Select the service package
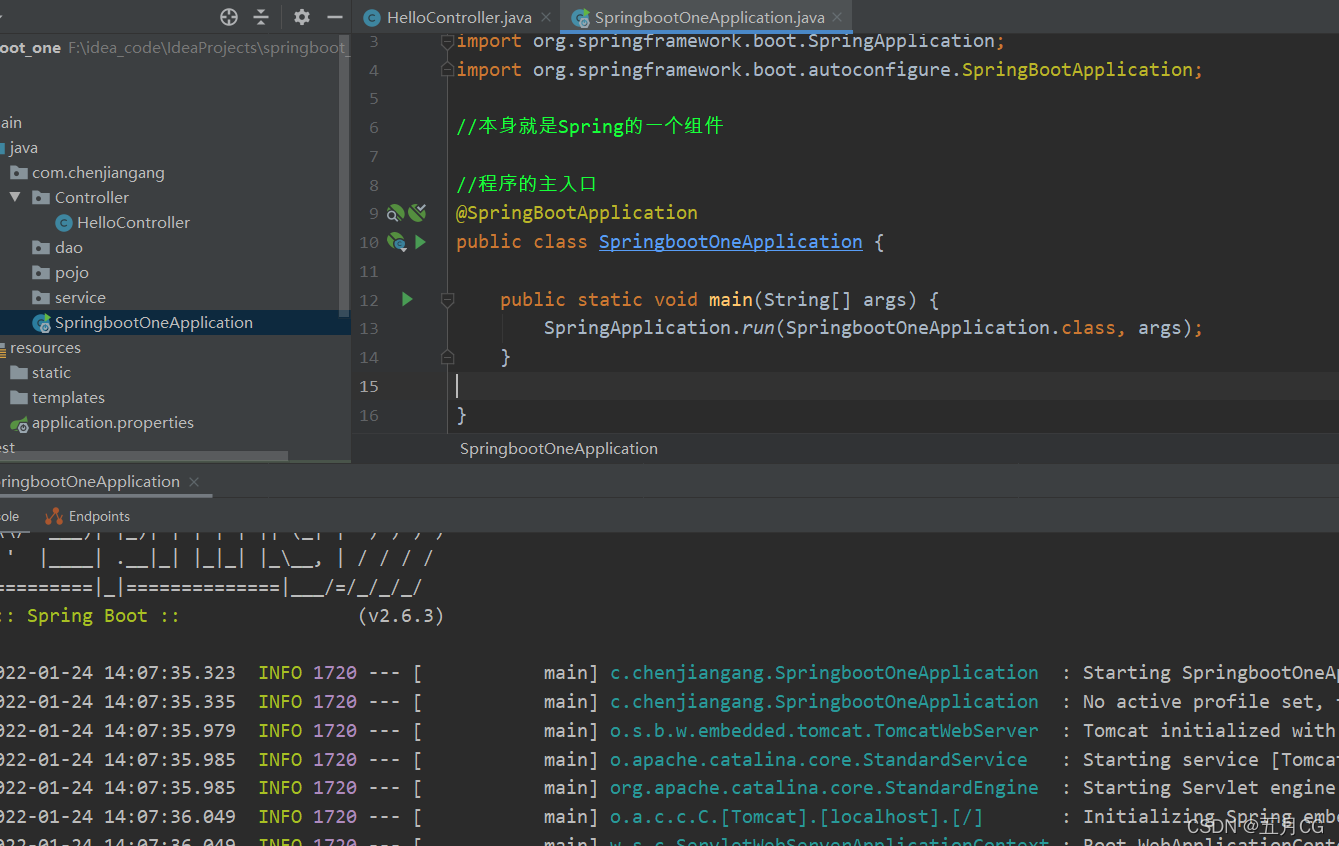Viewport: 1339px width, 846px height. pos(80,298)
